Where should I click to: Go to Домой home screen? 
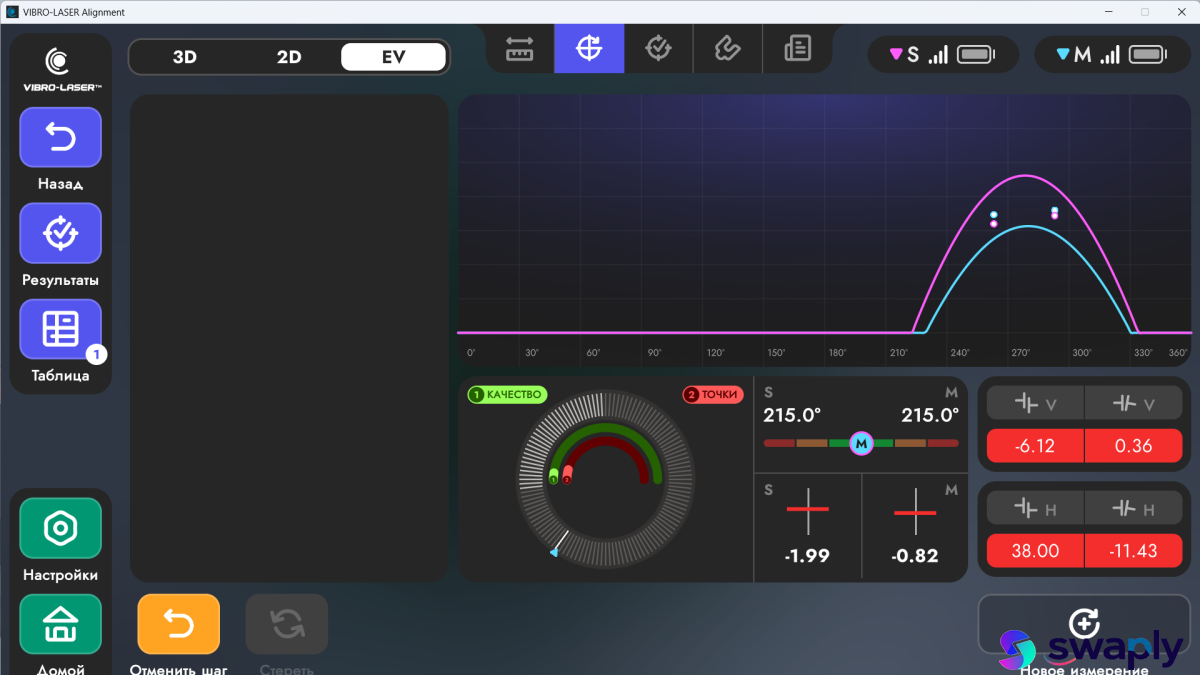click(60, 624)
